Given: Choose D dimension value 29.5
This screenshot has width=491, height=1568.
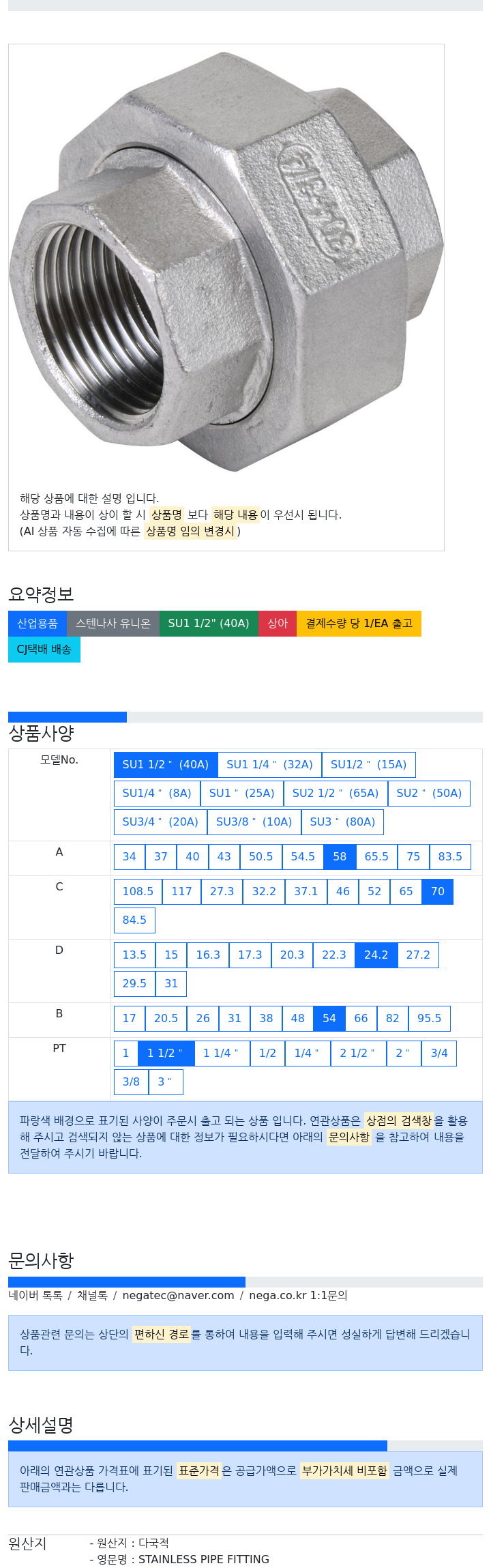Looking at the screenshot, I should click(x=134, y=984).
